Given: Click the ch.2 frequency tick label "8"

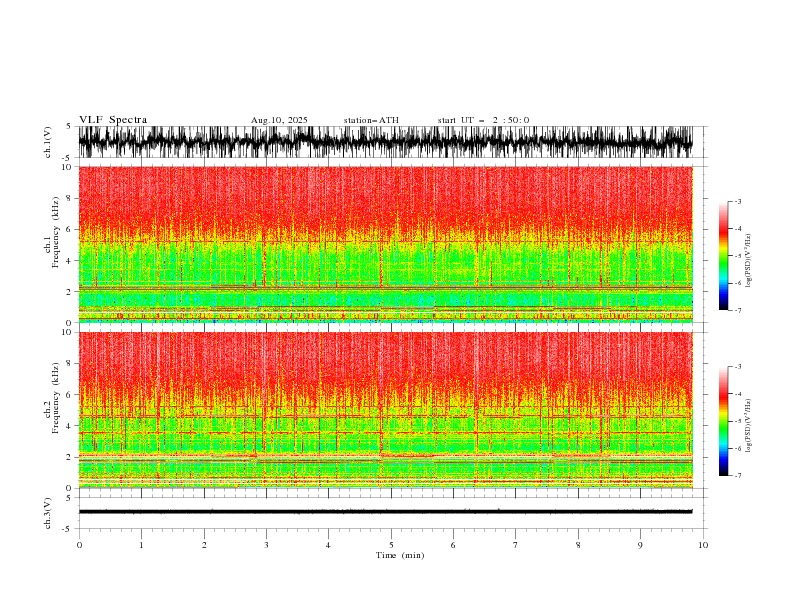Looking at the screenshot, I should (70, 364).
